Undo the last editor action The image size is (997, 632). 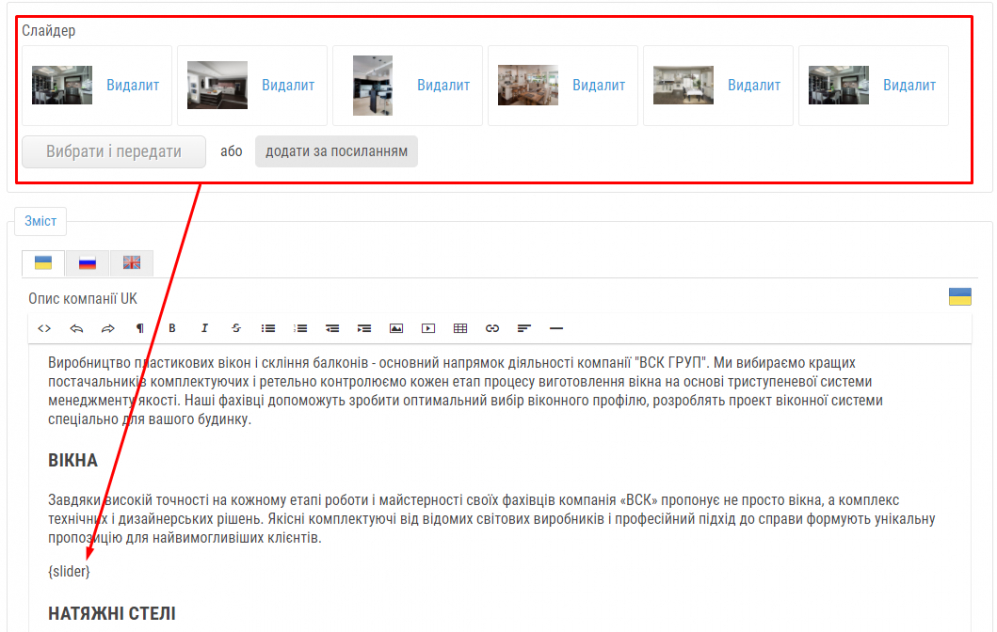(x=76, y=328)
